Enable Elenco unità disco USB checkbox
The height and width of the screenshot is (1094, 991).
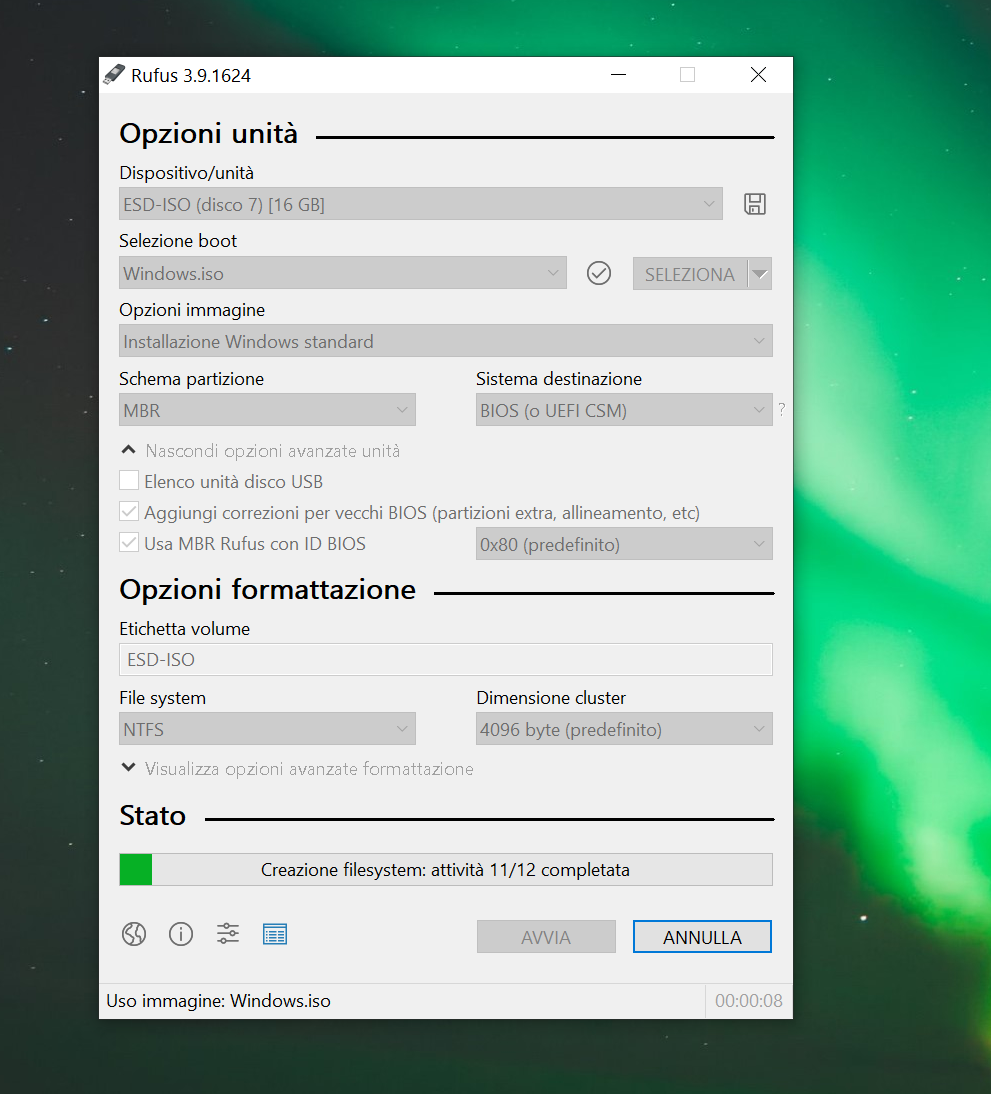point(129,481)
